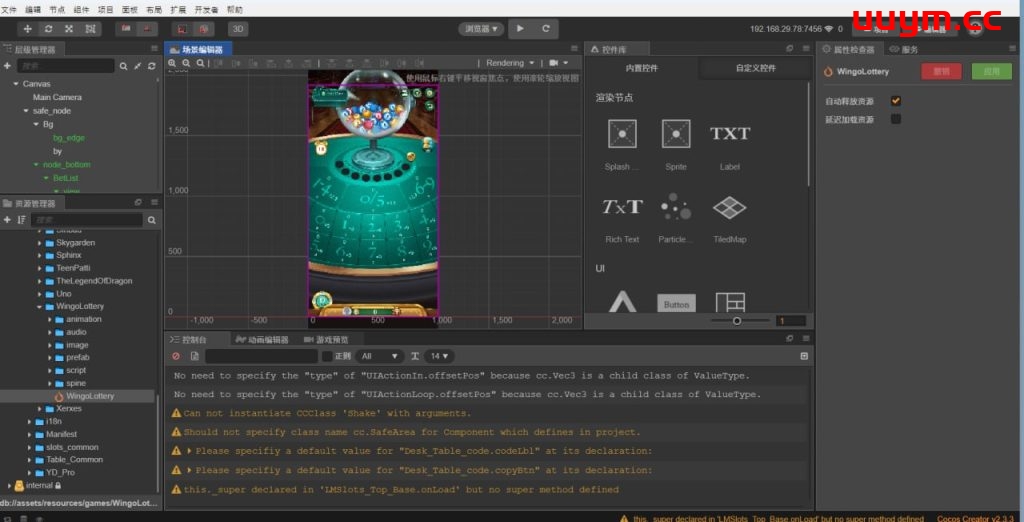This screenshot has height=522, width=1024.
Task: Open the Rendering mode dropdown
Action: pos(510,63)
